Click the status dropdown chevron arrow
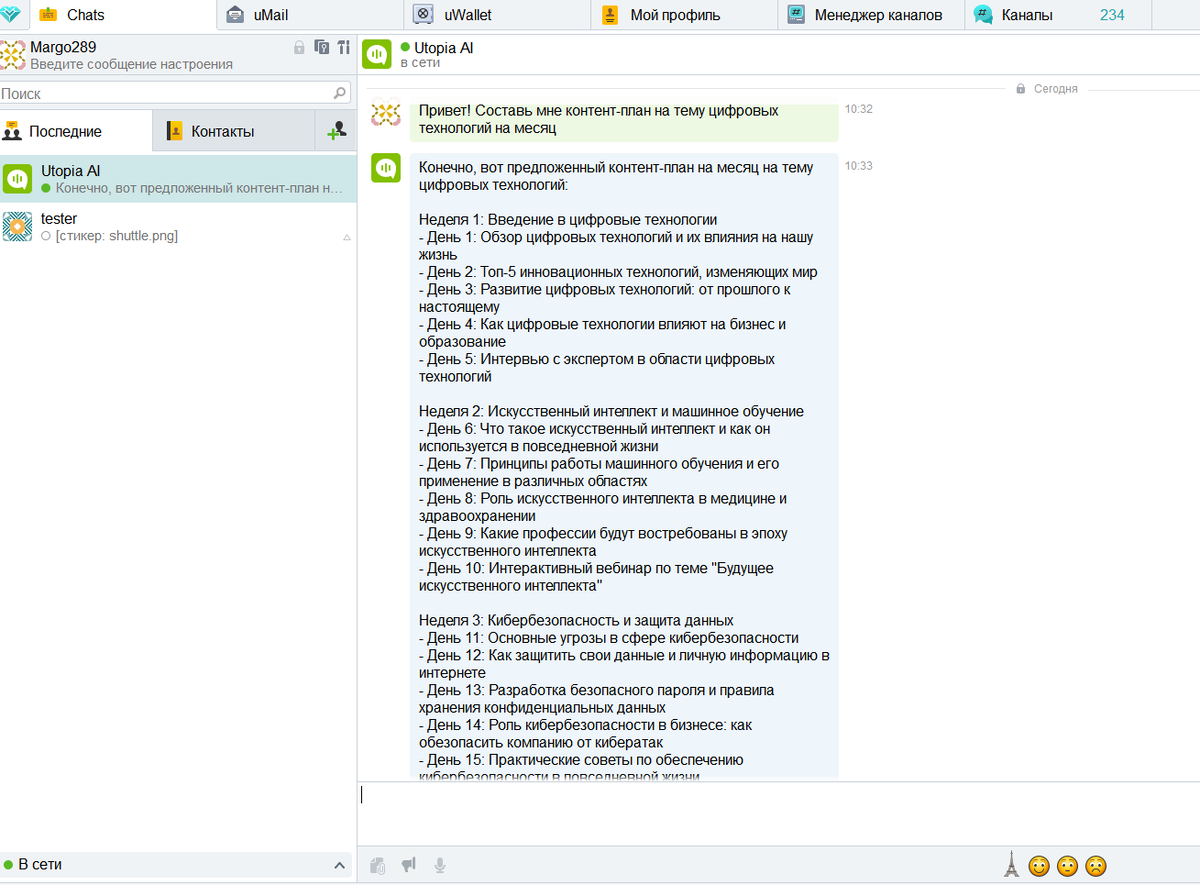The height and width of the screenshot is (885, 1200). coord(339,865)
